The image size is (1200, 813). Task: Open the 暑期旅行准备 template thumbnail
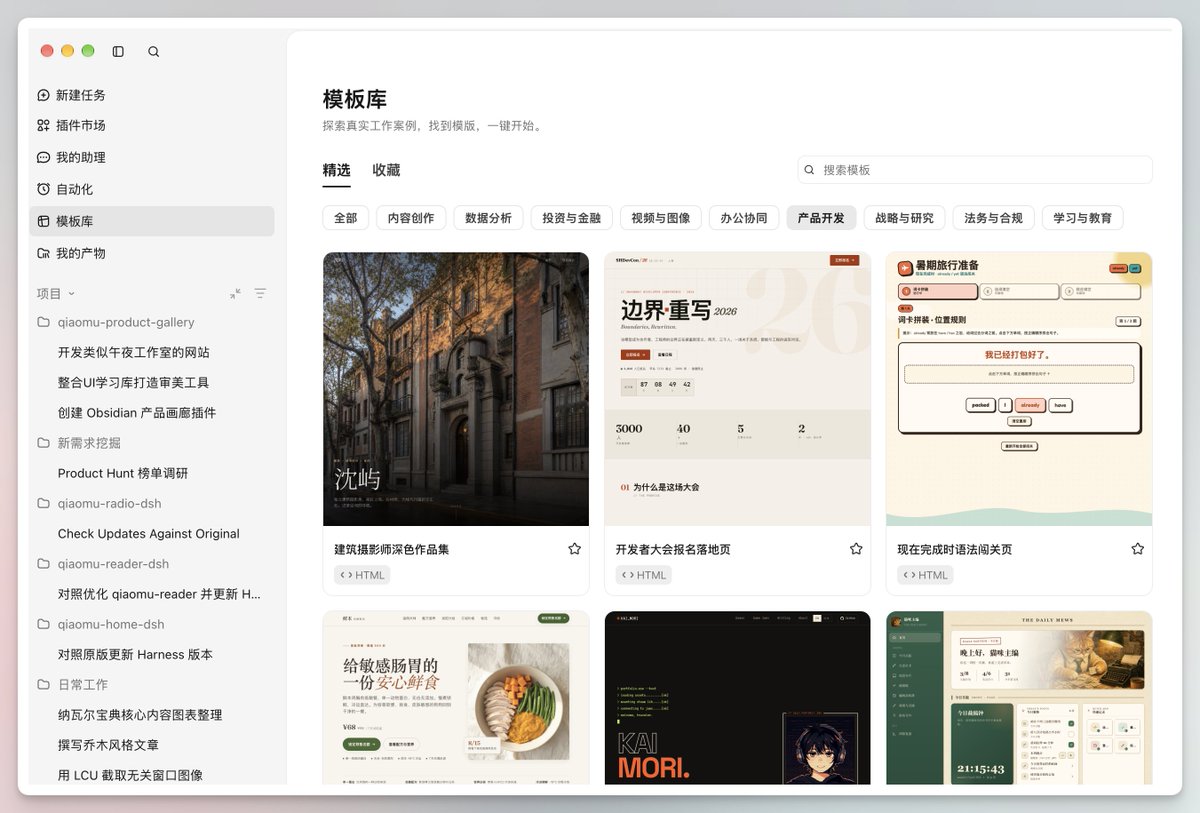tap(1019, 389)
